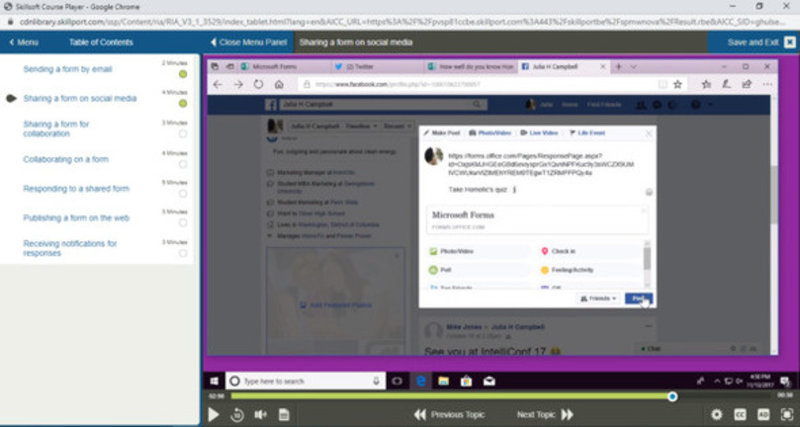Image resolution: width=800 pixels, height=427 pixels.
Task: Open topic Collaborating on a form
Action: click(x=66, y=159)
